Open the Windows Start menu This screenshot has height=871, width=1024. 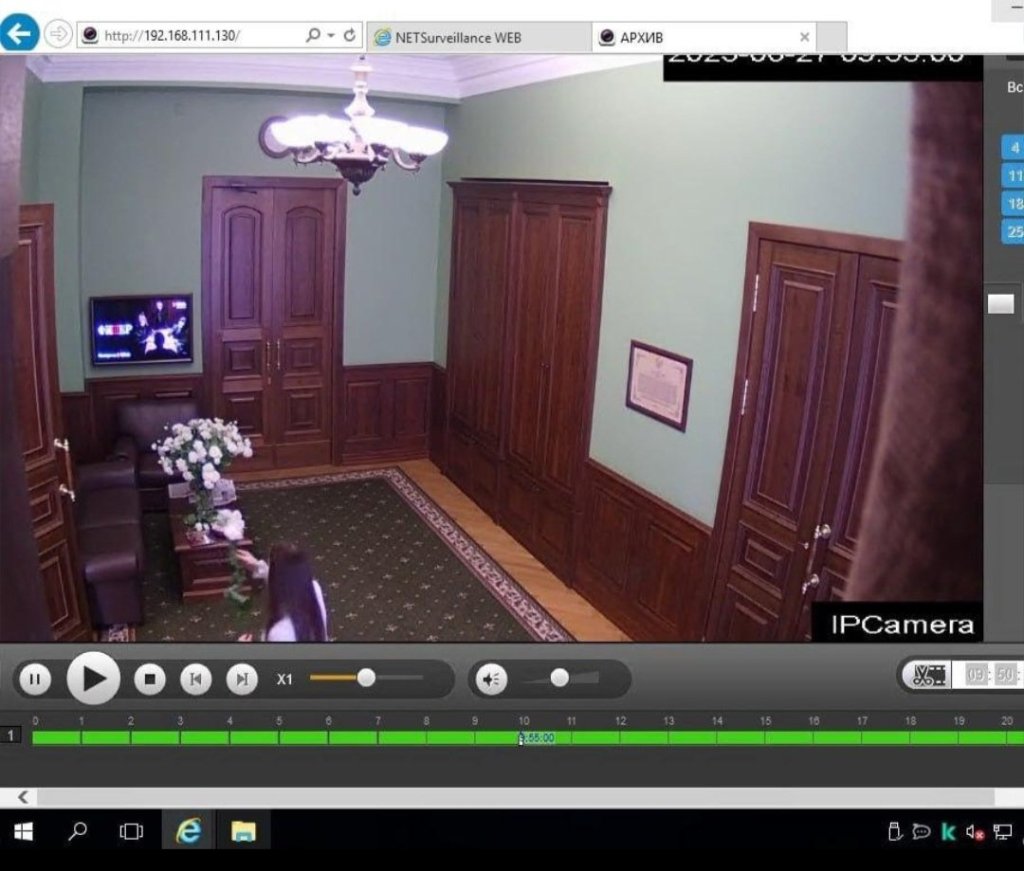pyautogui.click(x=22, y=832)
